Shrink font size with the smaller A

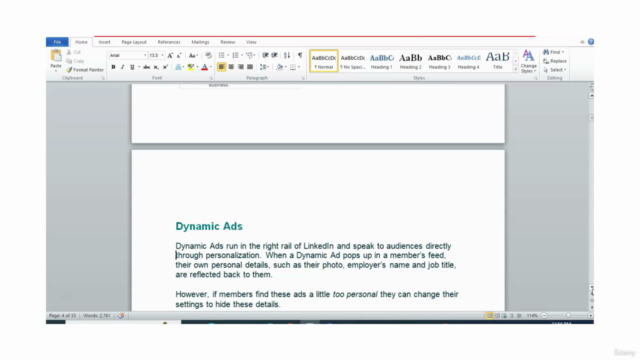pyautogui.click(x=179, y=56)
